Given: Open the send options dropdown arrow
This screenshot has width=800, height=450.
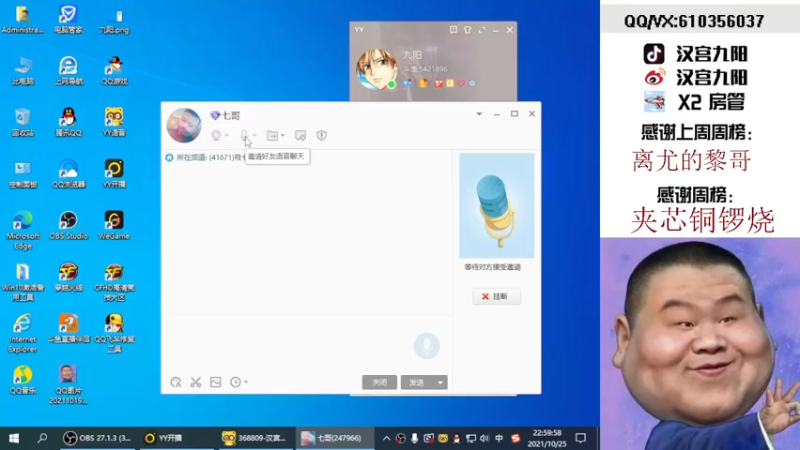Looking at the screenshot, I should (x=440, y=382).
